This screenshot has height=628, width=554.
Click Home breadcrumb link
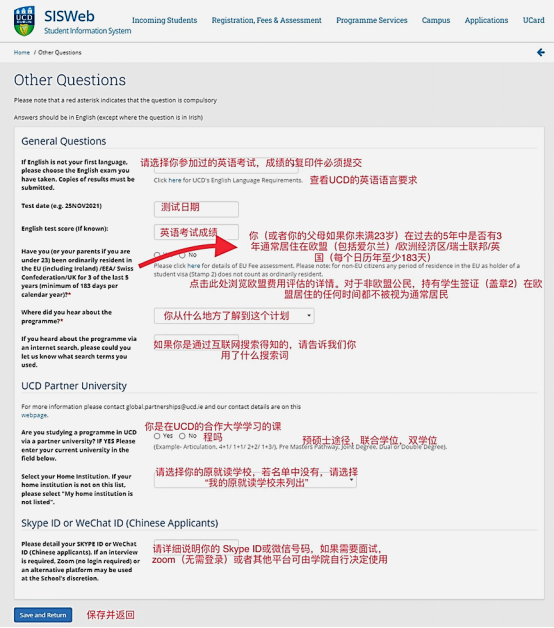click(x=22, y=52)
